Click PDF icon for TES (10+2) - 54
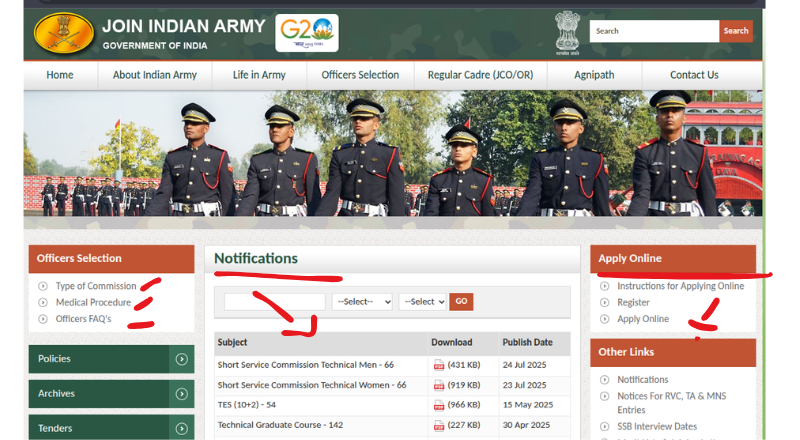Image resolution: width=800 pixels, height=440 pixels. (x=438, y=405)
